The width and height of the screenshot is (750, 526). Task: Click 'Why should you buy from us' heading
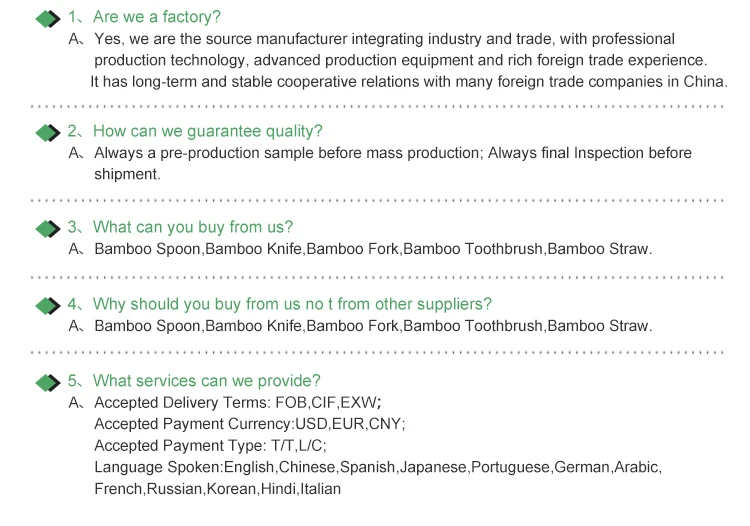tap(292, 304)
